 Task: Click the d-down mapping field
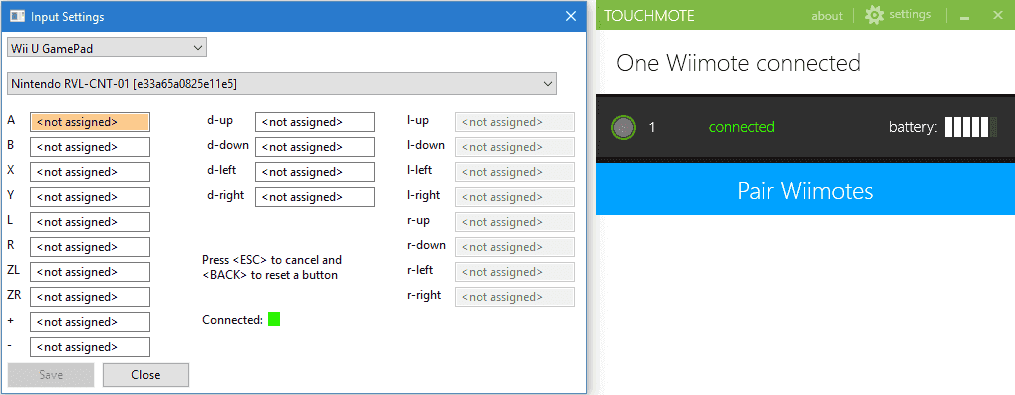(x=315, y=147)
